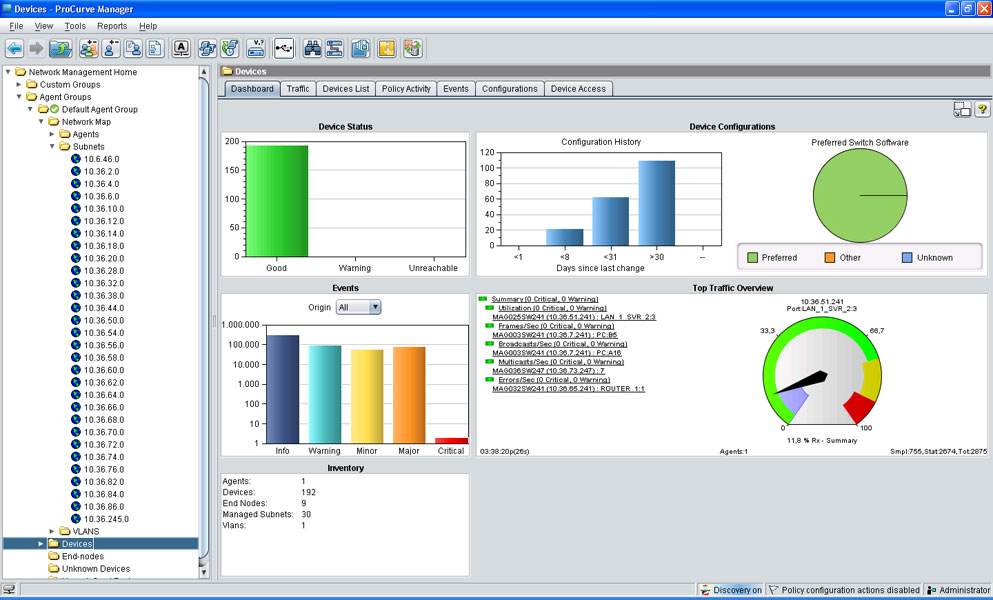Image resolution: width=993 pixels, height=600 pixels.
Task: Open the Policy Activity tab
Action: 406,89
